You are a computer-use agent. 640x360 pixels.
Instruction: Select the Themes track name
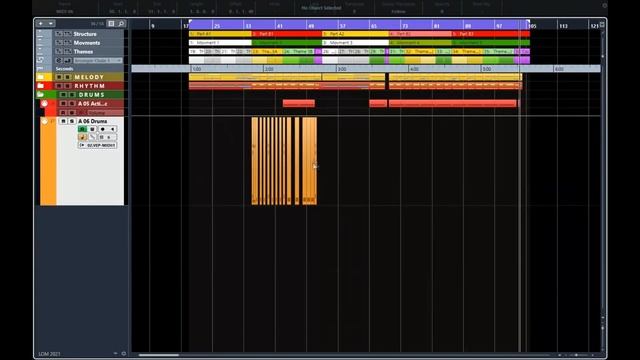(x=83, y=51)
